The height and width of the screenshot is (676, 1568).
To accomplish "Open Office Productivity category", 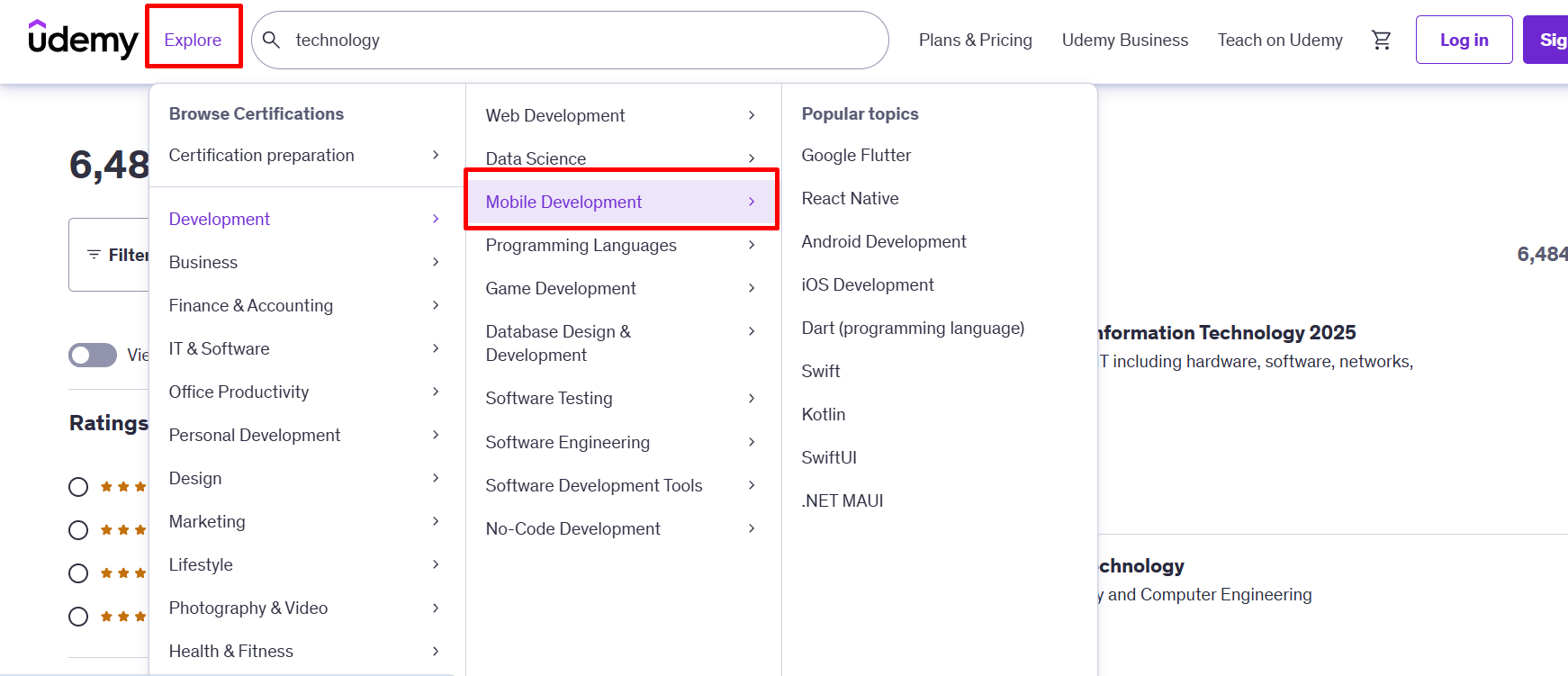I will (x=239, y=392).
